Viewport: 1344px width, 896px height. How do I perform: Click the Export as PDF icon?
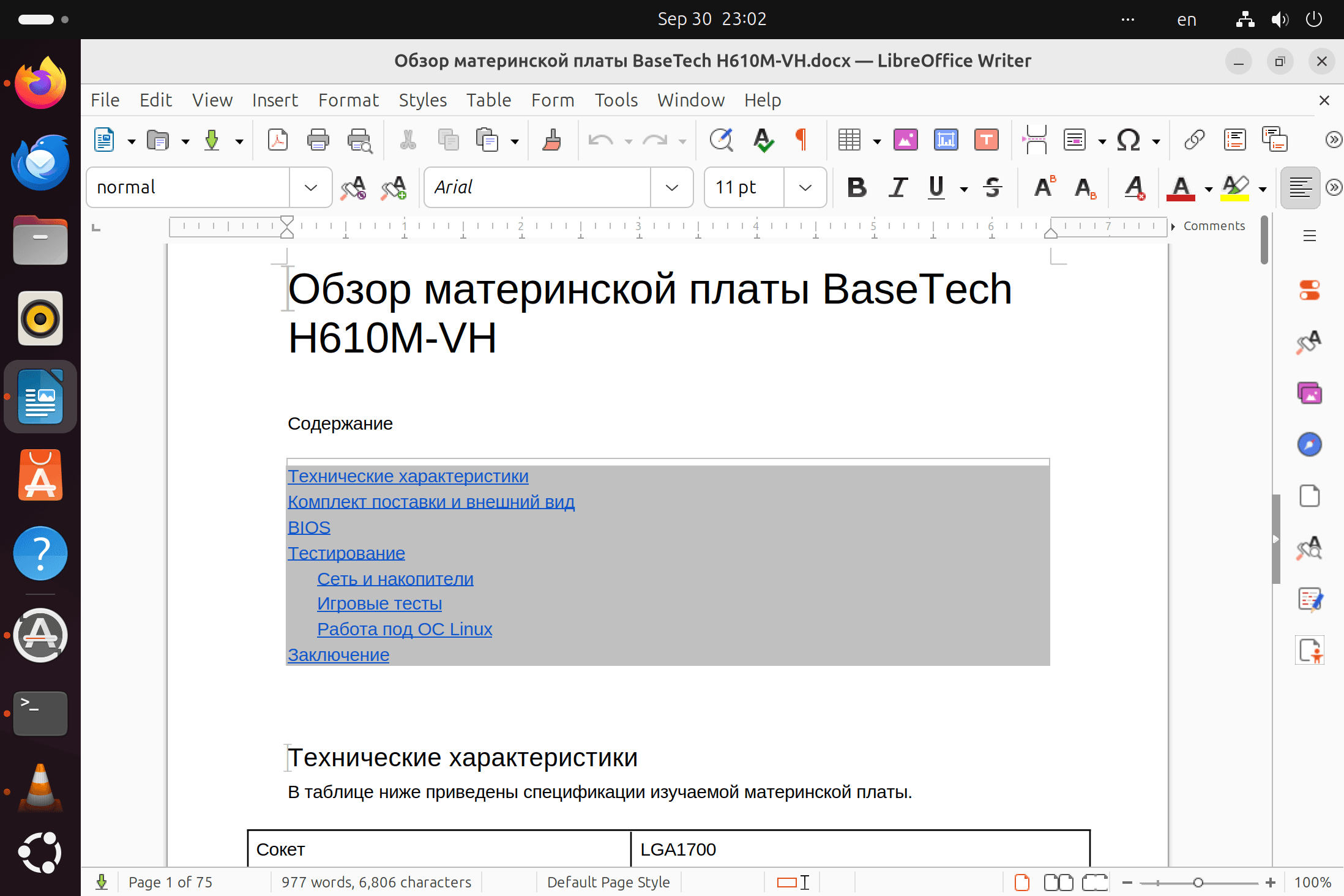click(278, 140)
